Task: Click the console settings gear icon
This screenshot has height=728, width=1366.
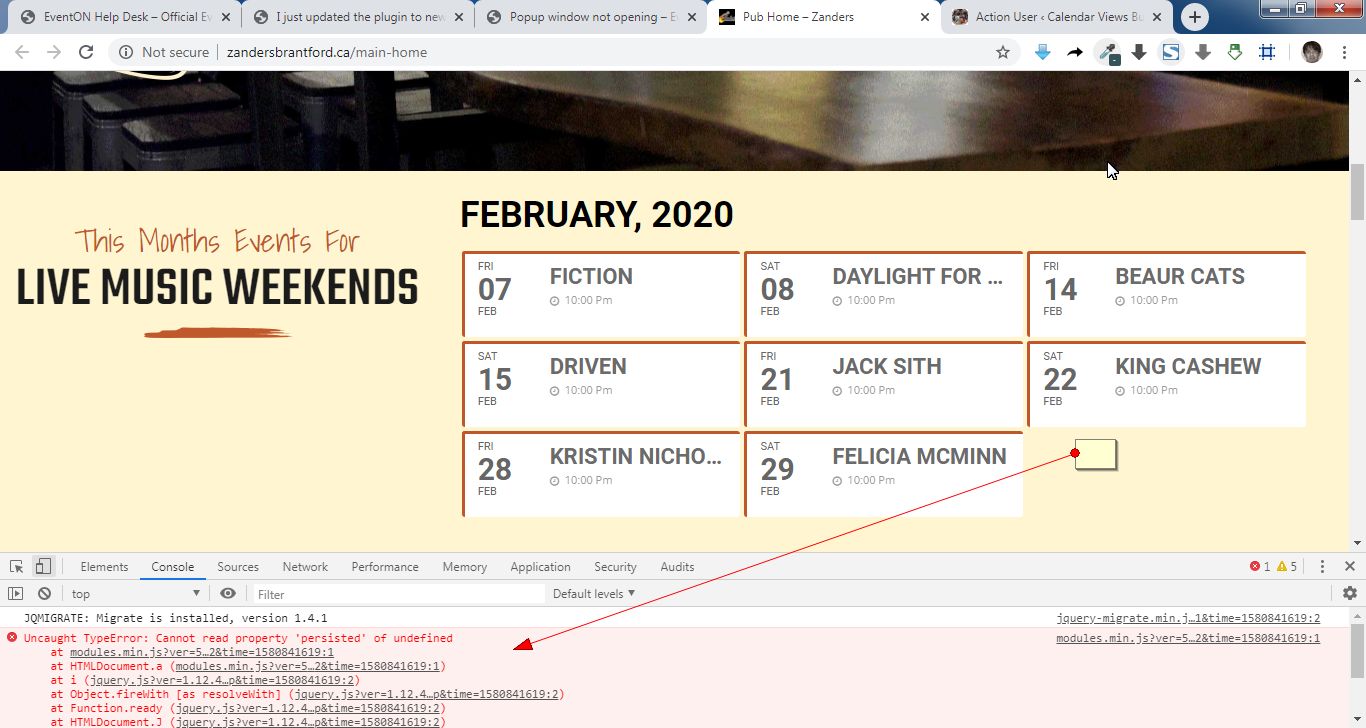Action: [1349, 594]
